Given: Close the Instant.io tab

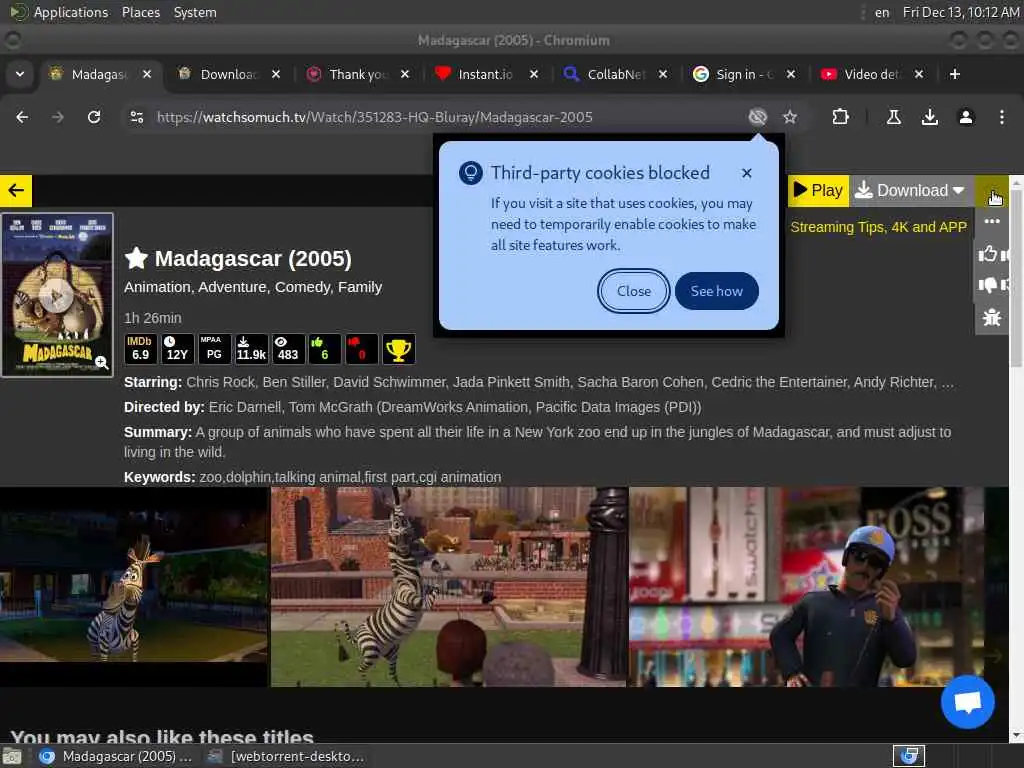Looking at the screenshot, I should [x=534, y=74].
